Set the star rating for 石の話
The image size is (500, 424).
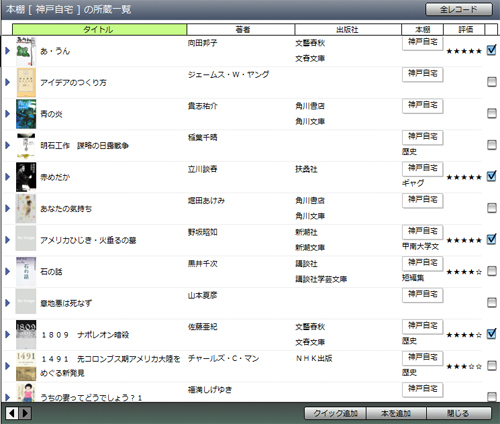464,272
